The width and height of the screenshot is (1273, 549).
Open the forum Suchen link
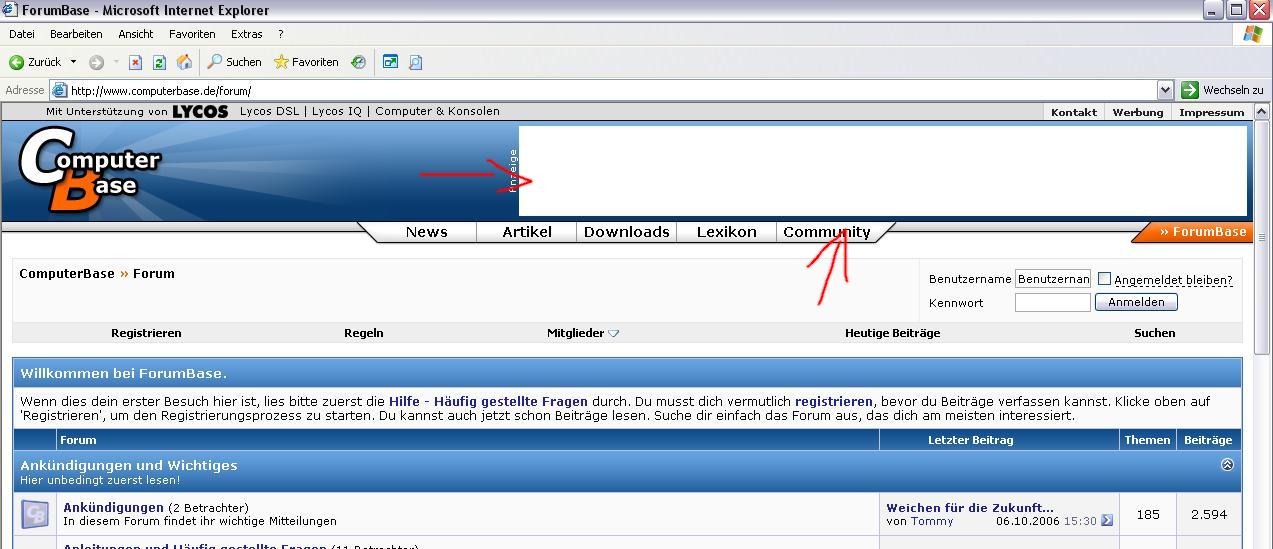[x=1154, y=333]
